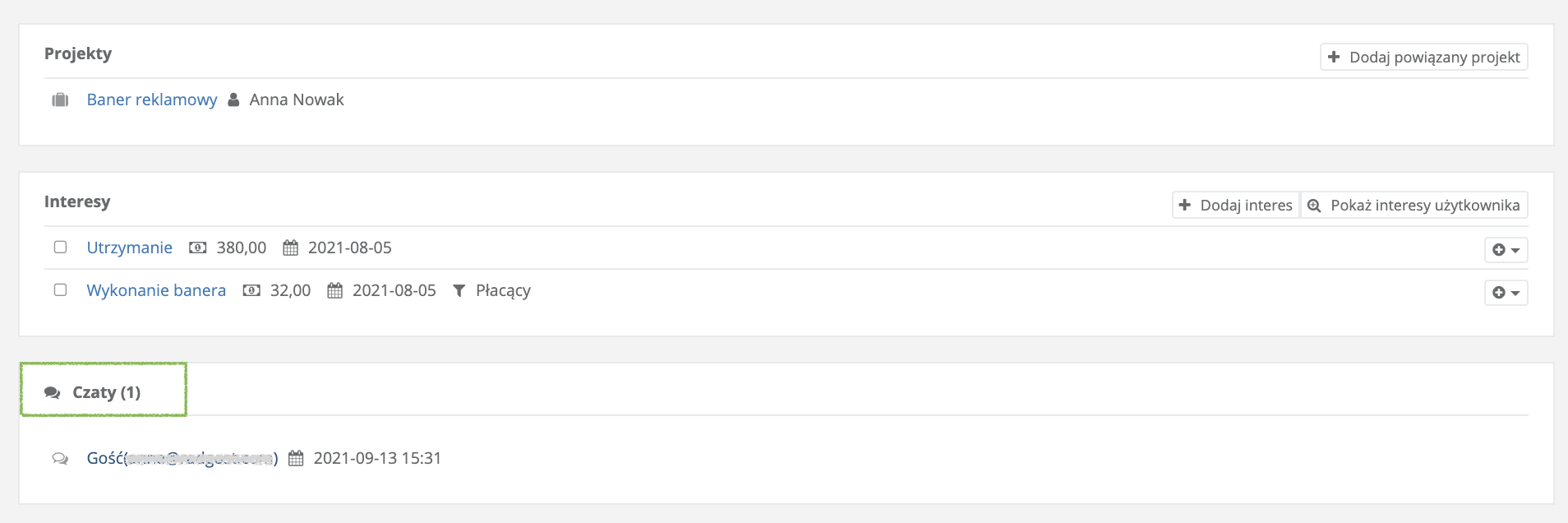Image resolution: width=1568 pixels, height=523 pixels.
Task: Open the plus dropdown for Wykonanie banera
Action: (x=1506, y=292)
